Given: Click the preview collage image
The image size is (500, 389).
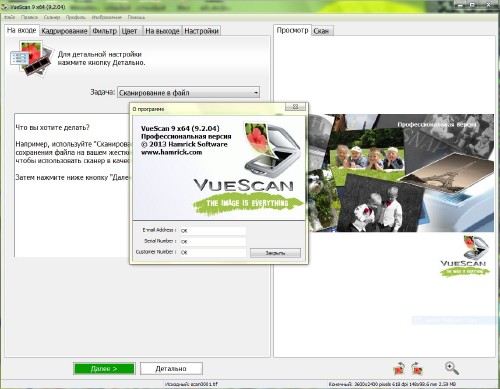Looking at the screenshot, I should point(401,173).
